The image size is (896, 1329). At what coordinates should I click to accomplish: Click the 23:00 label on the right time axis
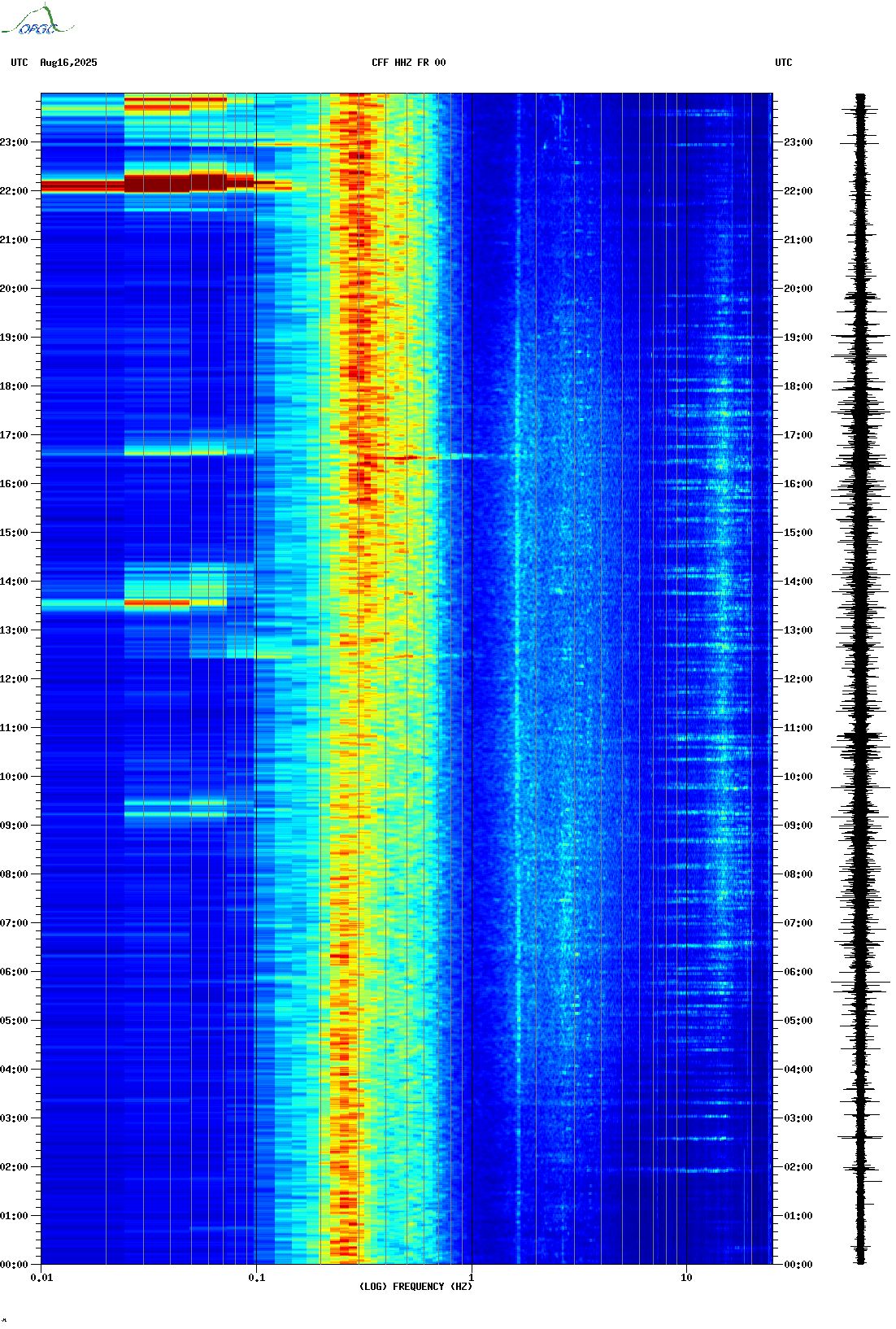tap(798, 142)
